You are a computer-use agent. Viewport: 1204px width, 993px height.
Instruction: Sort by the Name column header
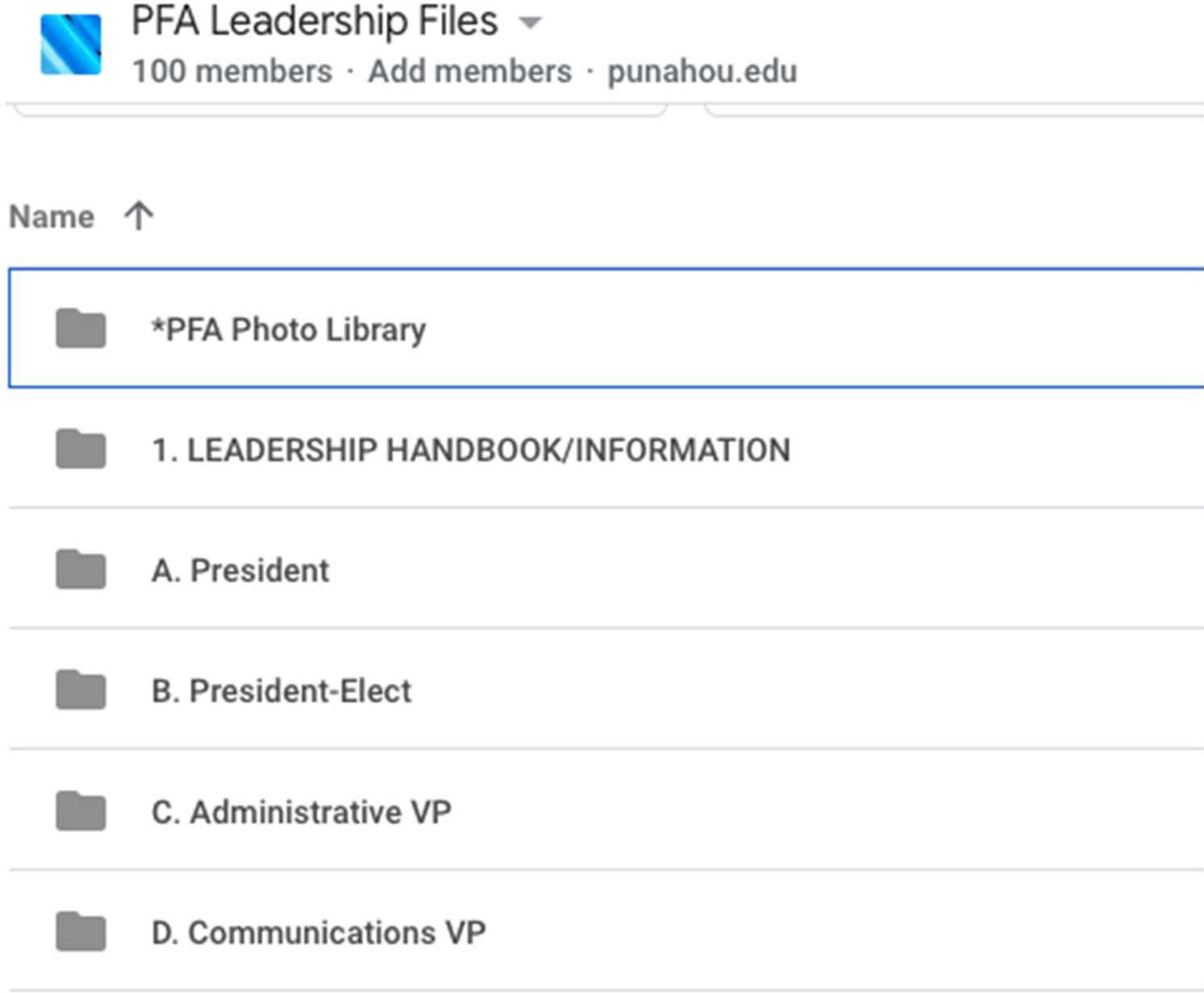point(52,216)
